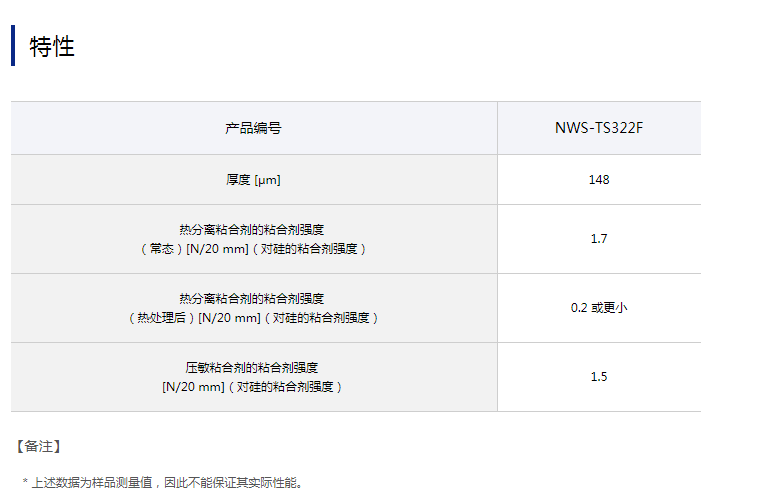Select the 0.2 value after heat treatment
This screenshot has width=760, height=503.
[579, 308]
